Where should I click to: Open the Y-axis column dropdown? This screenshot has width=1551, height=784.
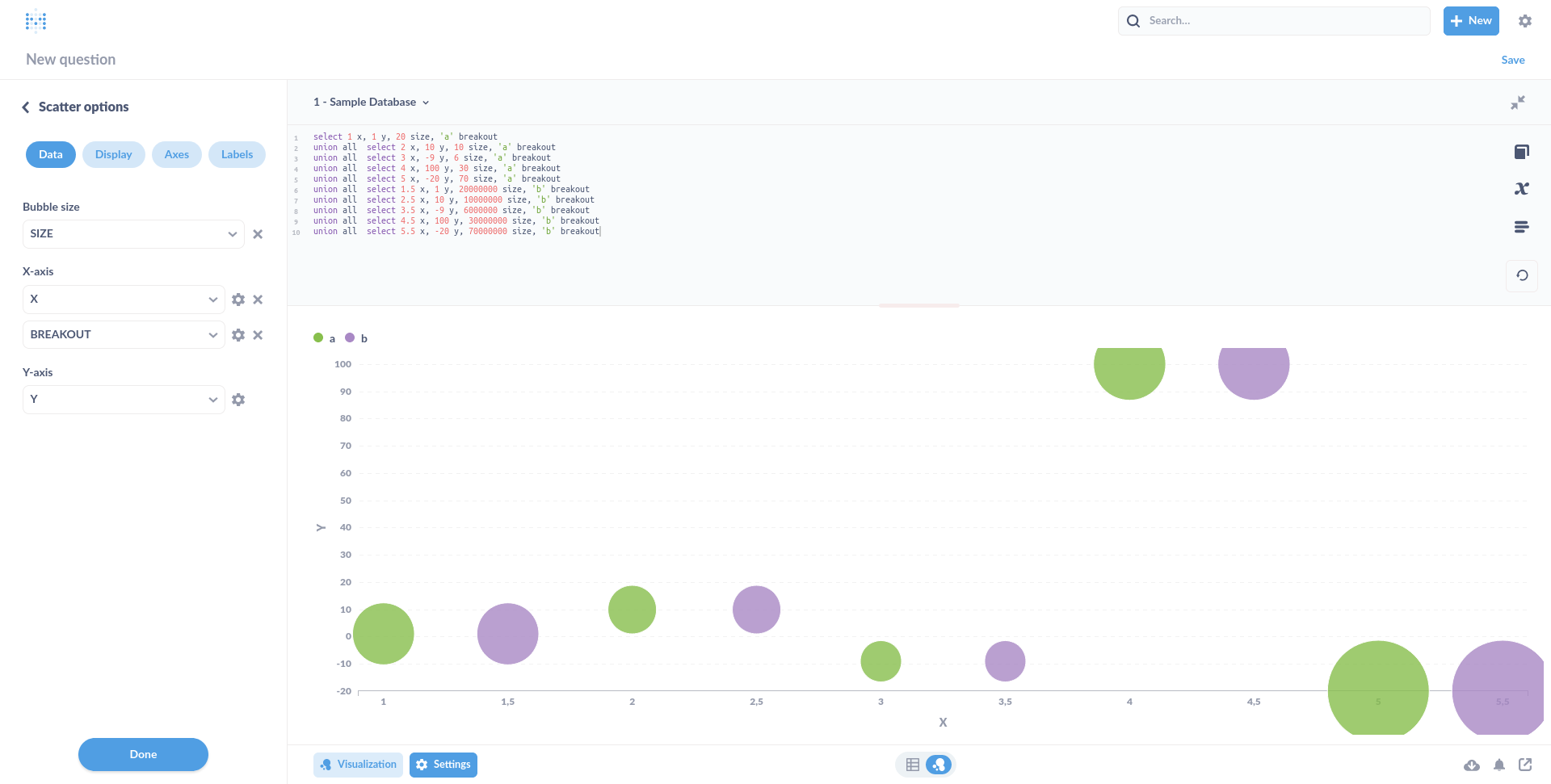[x=123, y=399]
